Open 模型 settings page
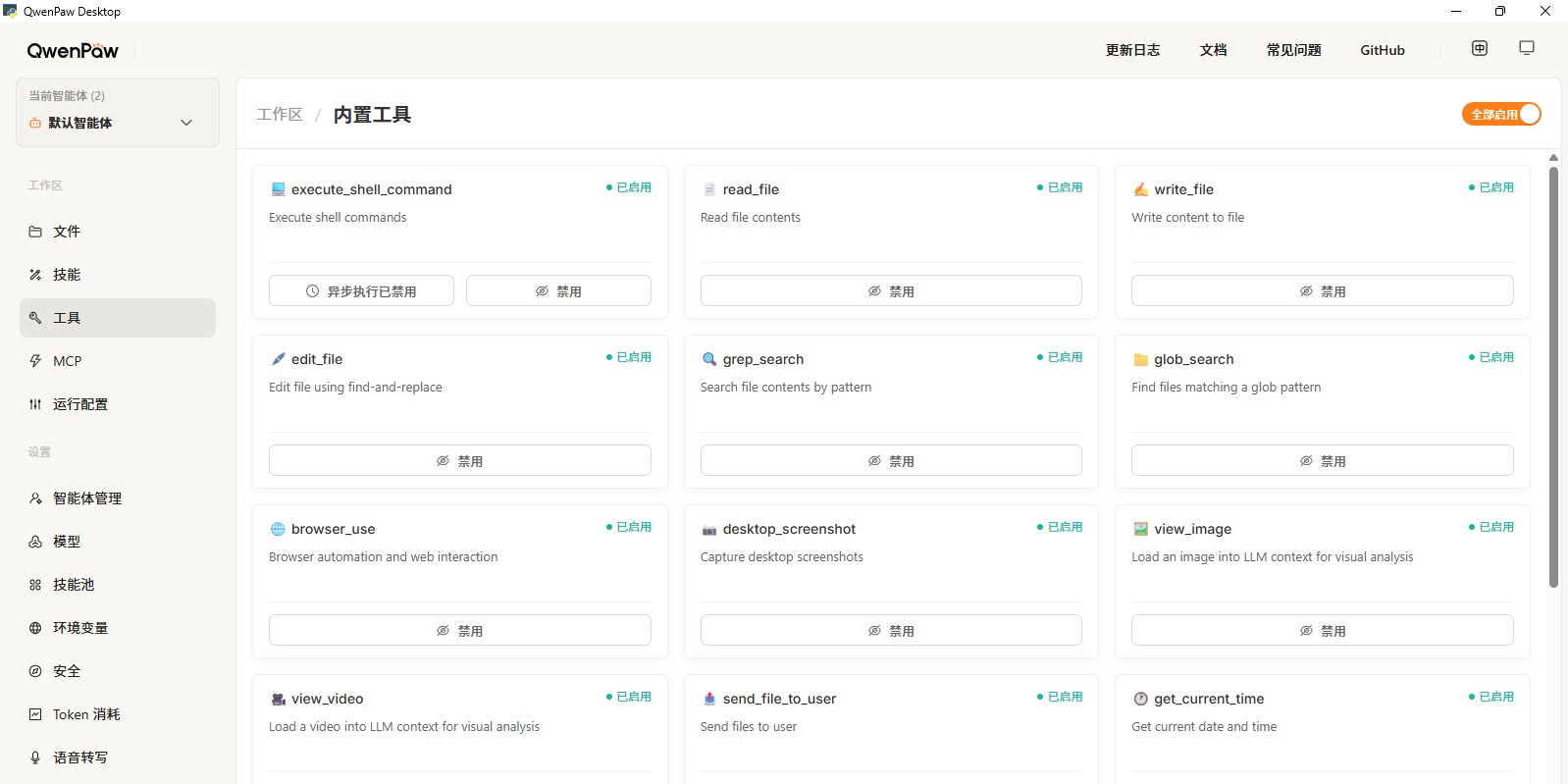1568x784 pixels. point(118,542)
